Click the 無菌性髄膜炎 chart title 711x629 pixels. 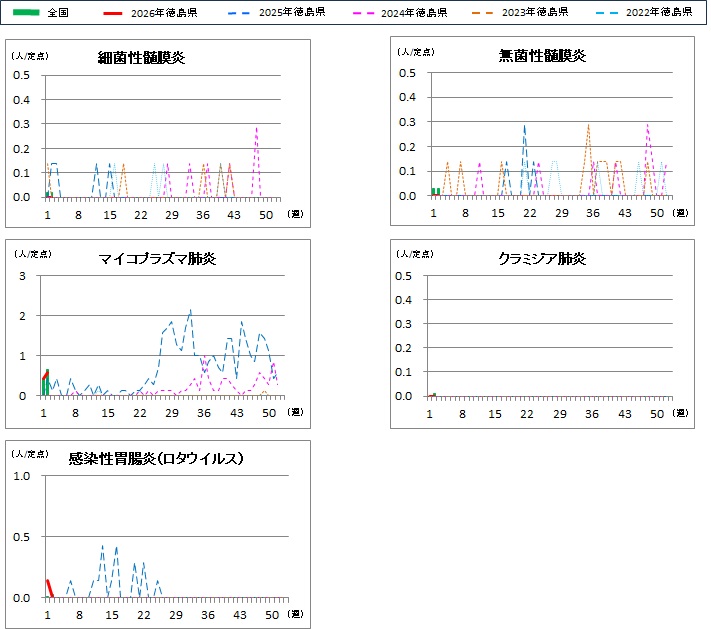point(542,56)
